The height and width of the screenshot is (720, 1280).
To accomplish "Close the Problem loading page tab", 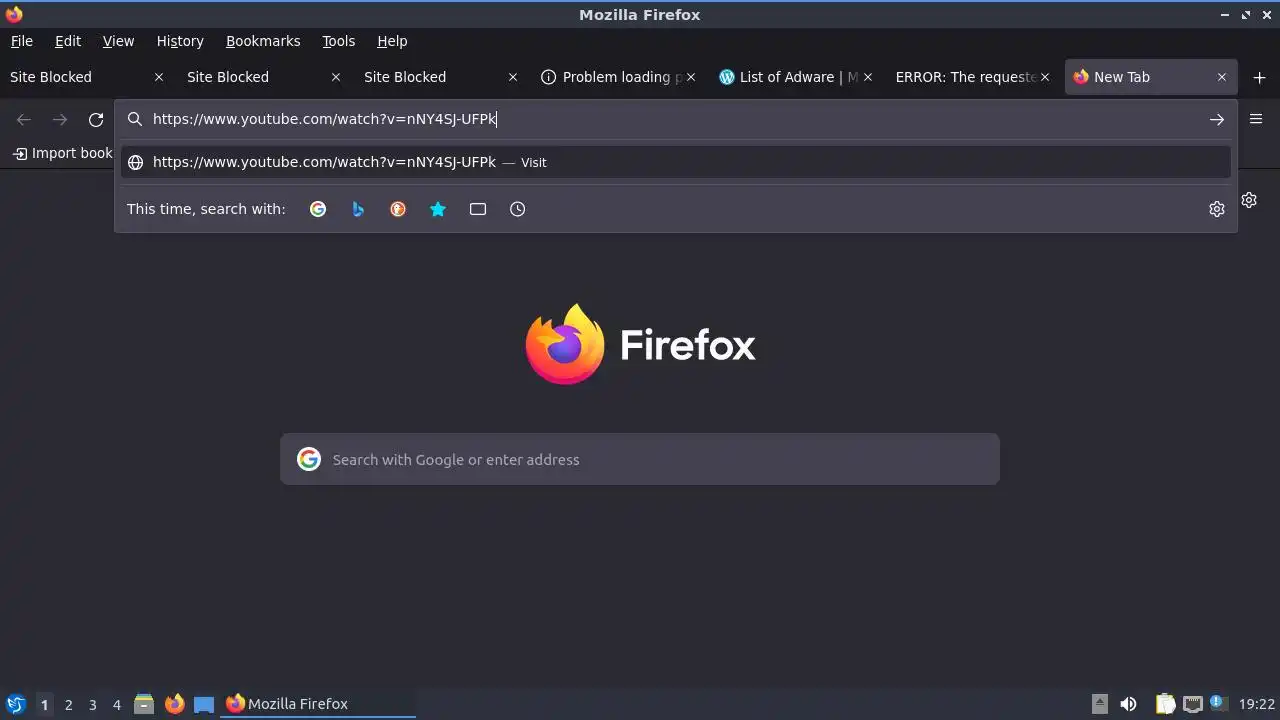I will pos(690,77).
